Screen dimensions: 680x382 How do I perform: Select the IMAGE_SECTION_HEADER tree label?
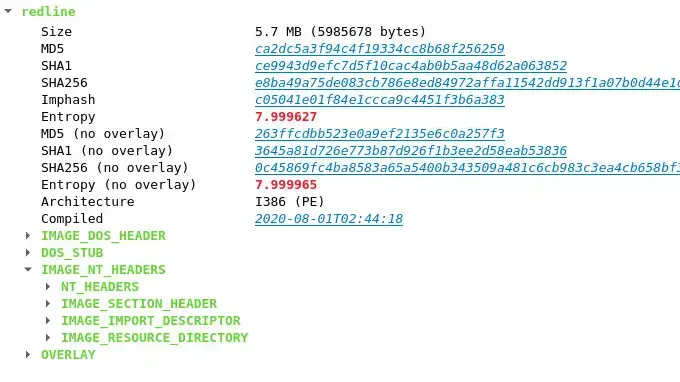[x=139, y=304]
